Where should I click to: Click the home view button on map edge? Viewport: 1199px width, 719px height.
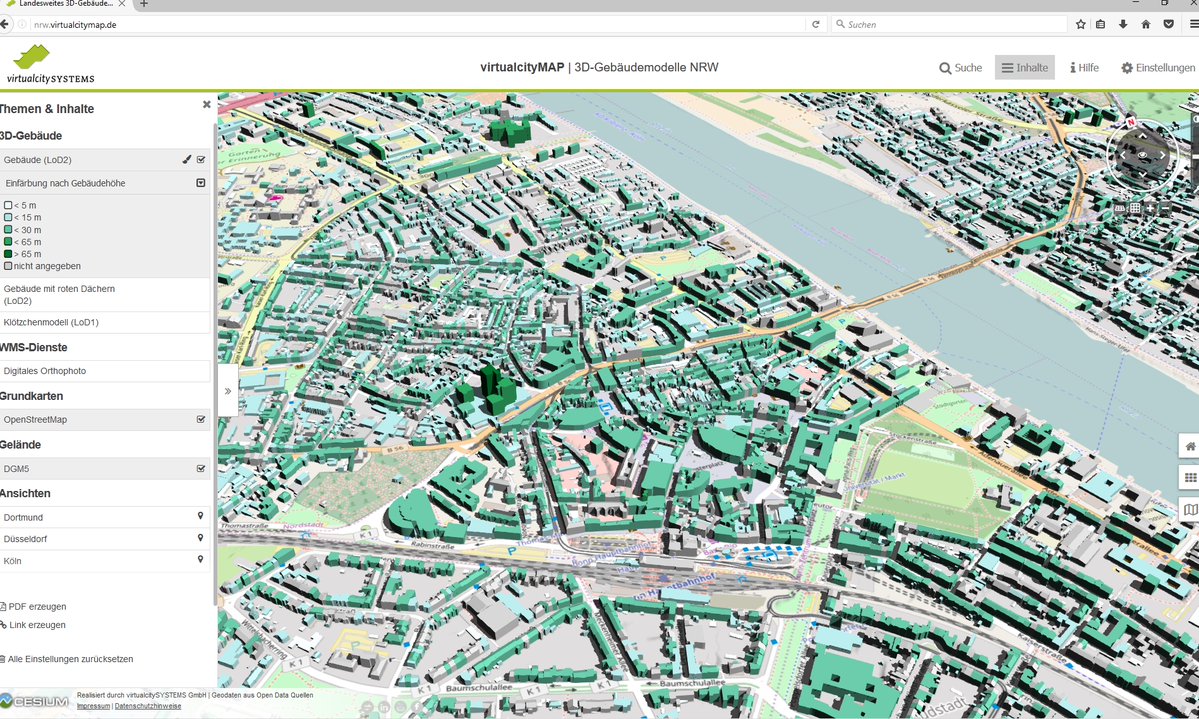click(1190, 446)
